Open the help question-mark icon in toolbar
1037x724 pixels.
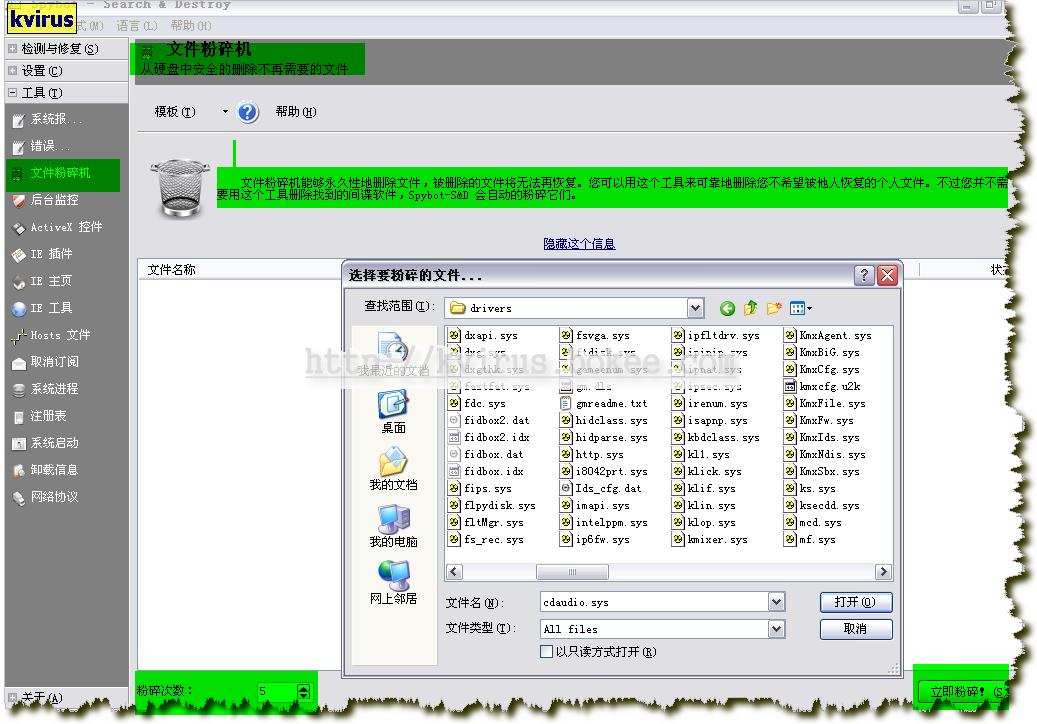(247, 112)
